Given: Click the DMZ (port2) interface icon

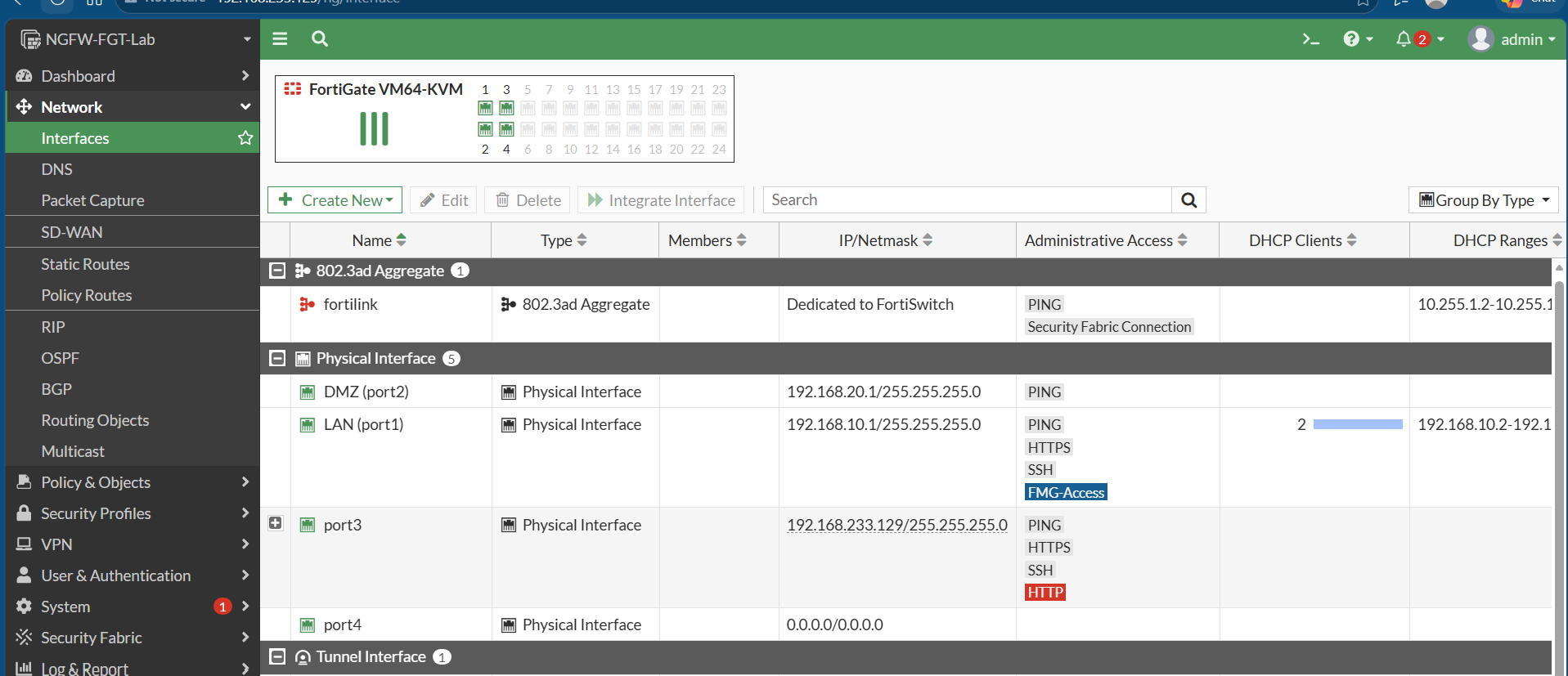Looking at the screenshot, I should (308, 392).
